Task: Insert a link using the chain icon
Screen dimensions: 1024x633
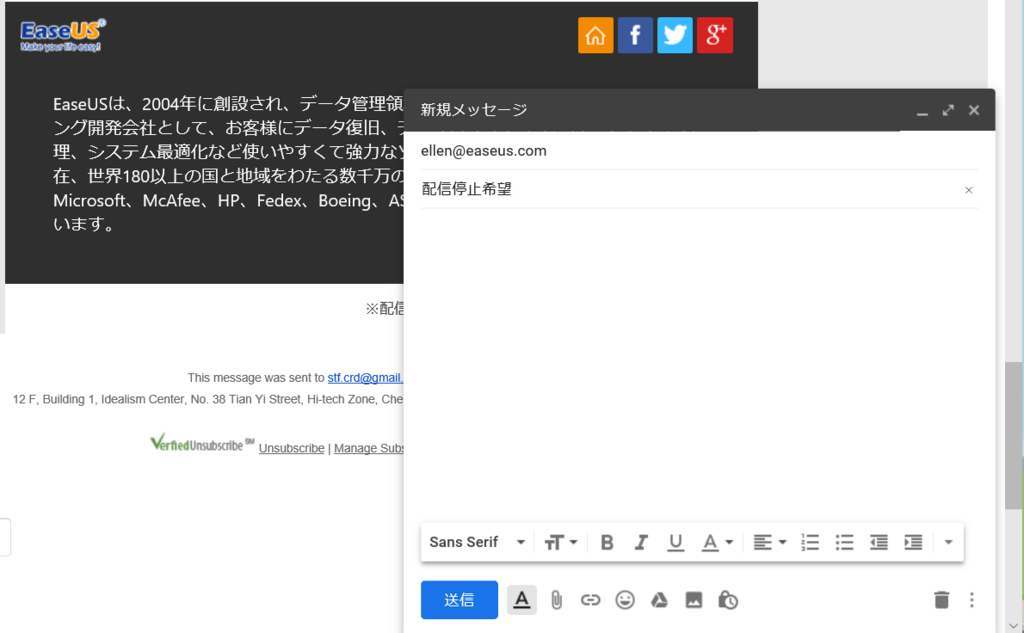Action: 590,600
